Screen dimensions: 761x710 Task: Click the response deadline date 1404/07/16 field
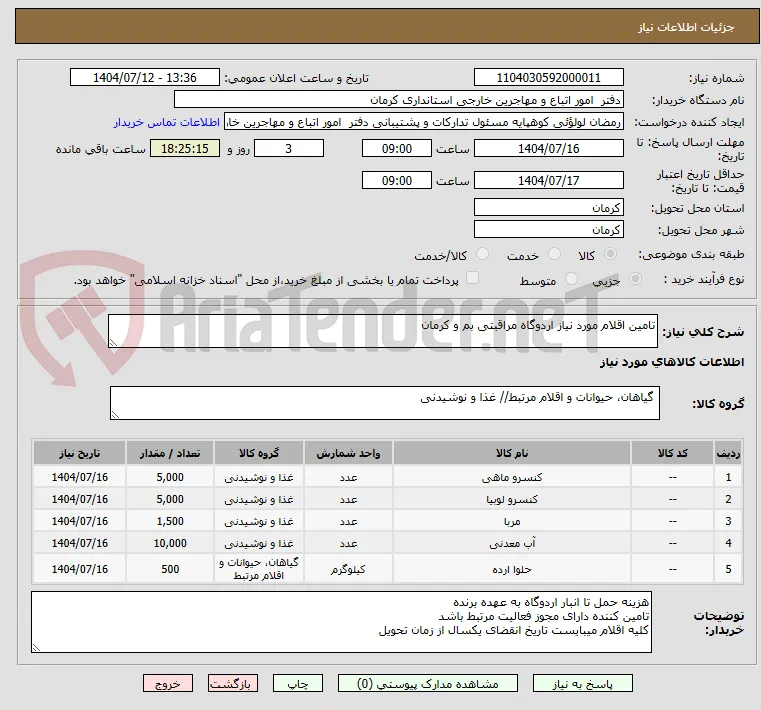(548, 149)
